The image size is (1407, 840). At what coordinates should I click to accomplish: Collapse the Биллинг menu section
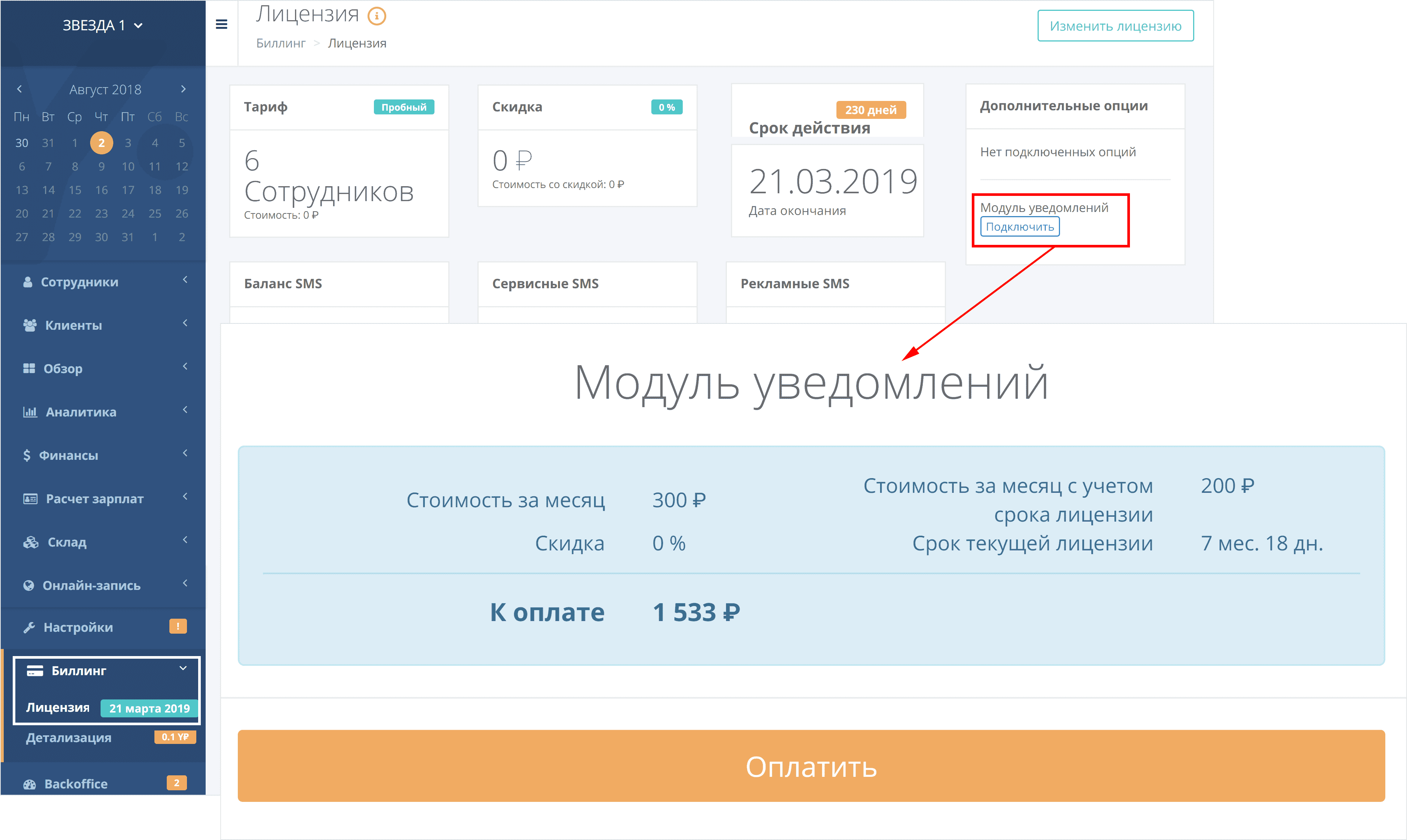click(x=183, y=668)
